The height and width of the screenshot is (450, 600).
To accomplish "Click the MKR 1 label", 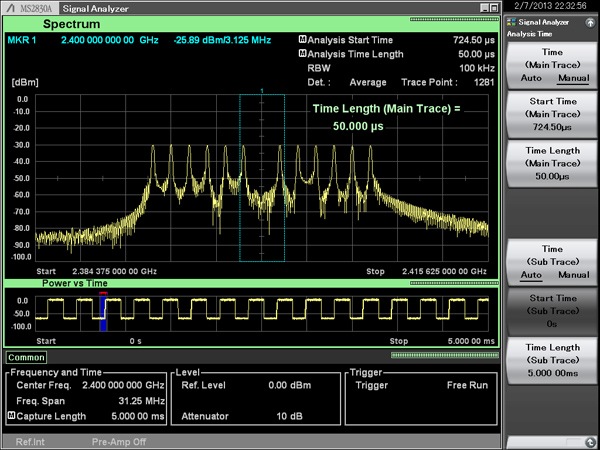I will point(22,40).
